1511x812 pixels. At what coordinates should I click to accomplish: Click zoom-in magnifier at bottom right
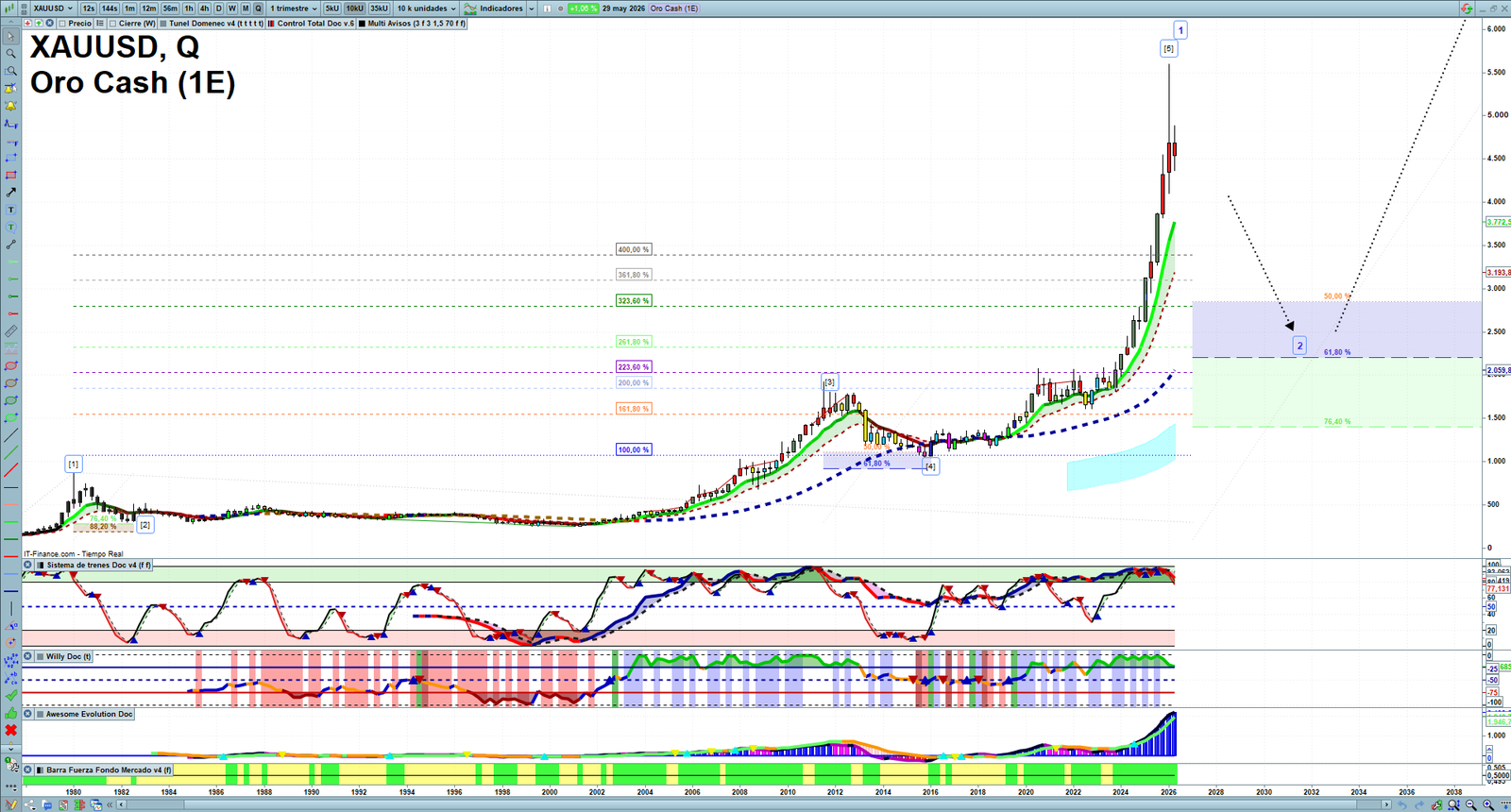click(1488, 804)
